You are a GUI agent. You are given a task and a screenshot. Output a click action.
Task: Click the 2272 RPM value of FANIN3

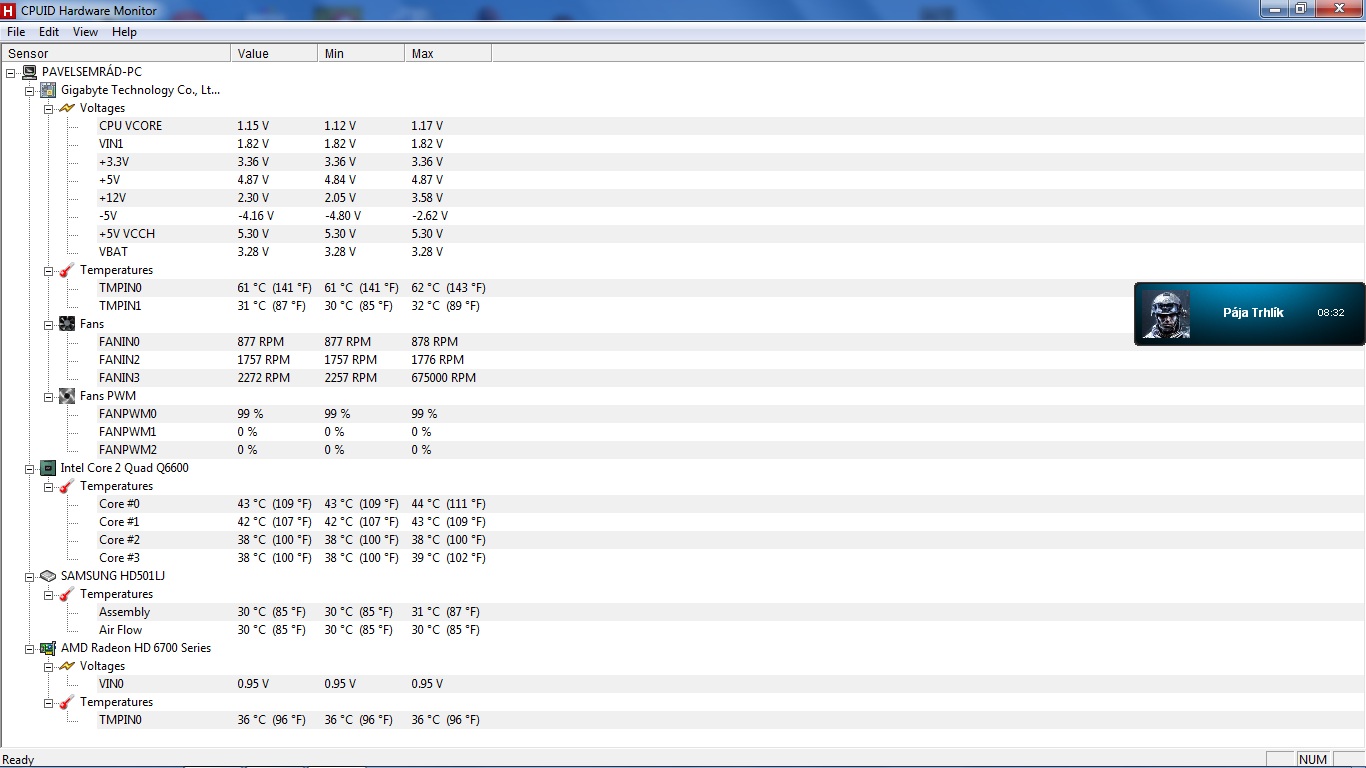(264, 378)
